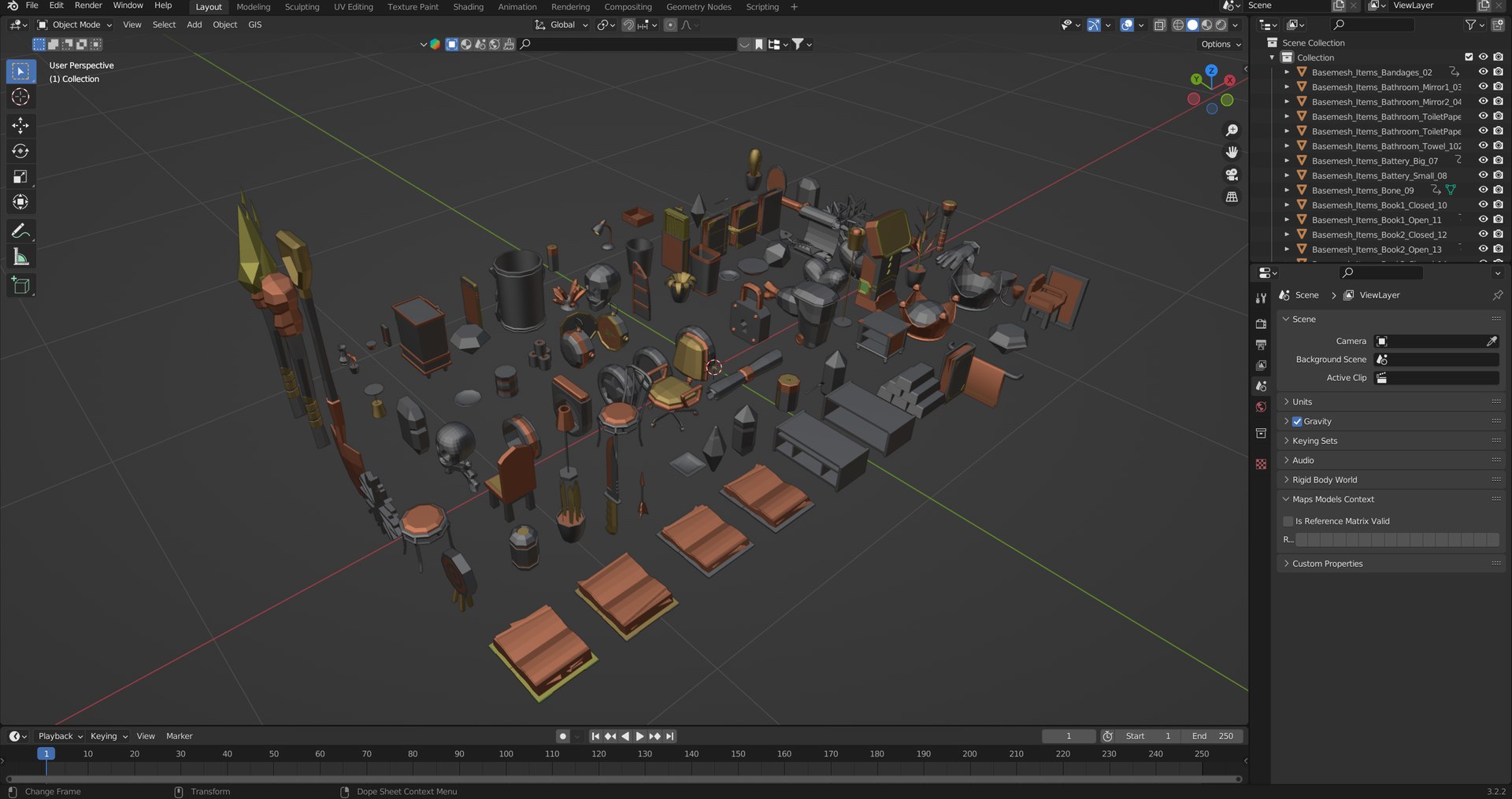Activate the Move tool
This screenshot has height=799, width=1512.
pyautogui.click(x=20, y=125)
